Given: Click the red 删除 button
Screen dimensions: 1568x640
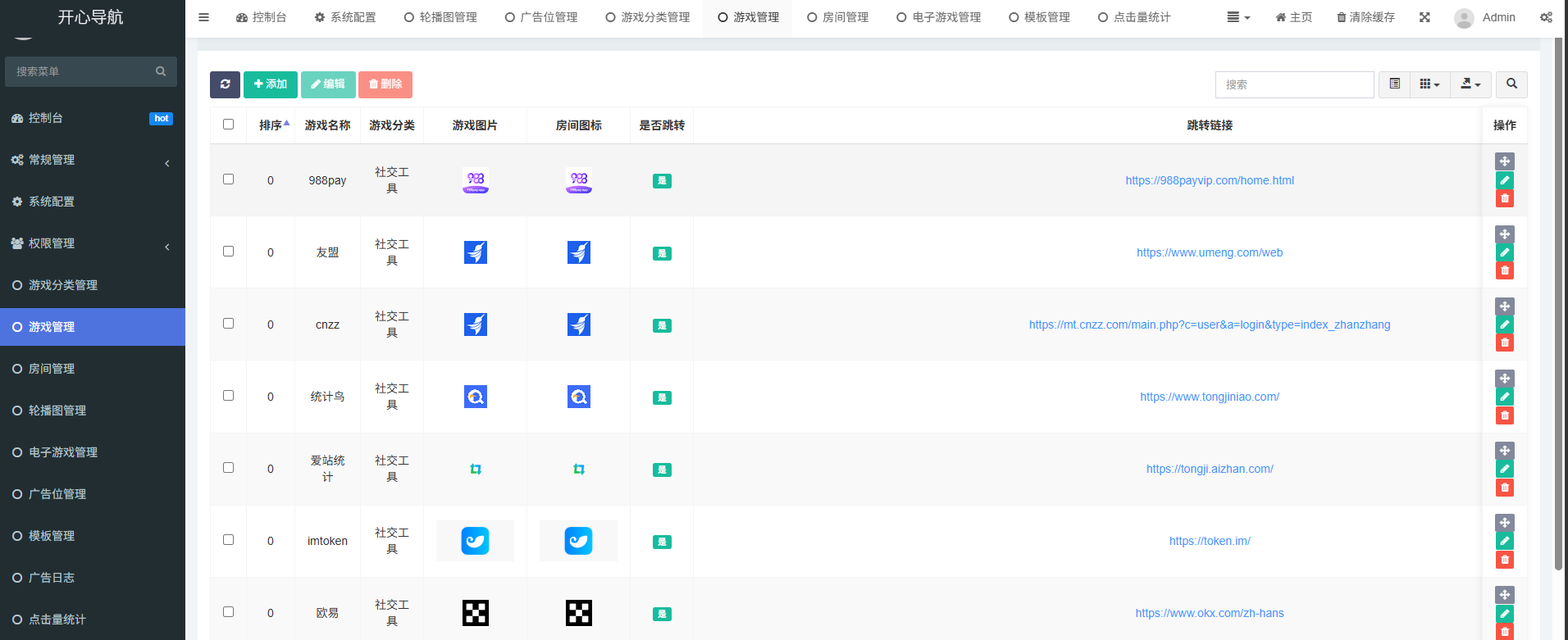Looking at the screenshot, I should (x=385, y=84).
